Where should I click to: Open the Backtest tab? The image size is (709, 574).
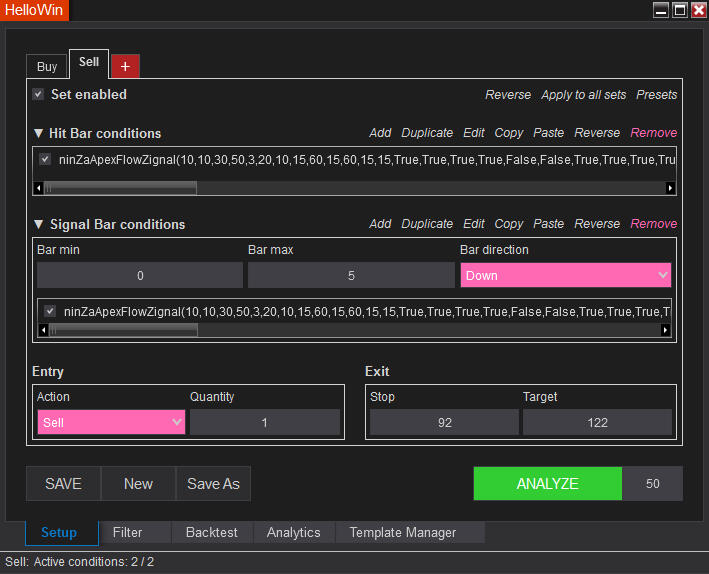click(211, 532)
